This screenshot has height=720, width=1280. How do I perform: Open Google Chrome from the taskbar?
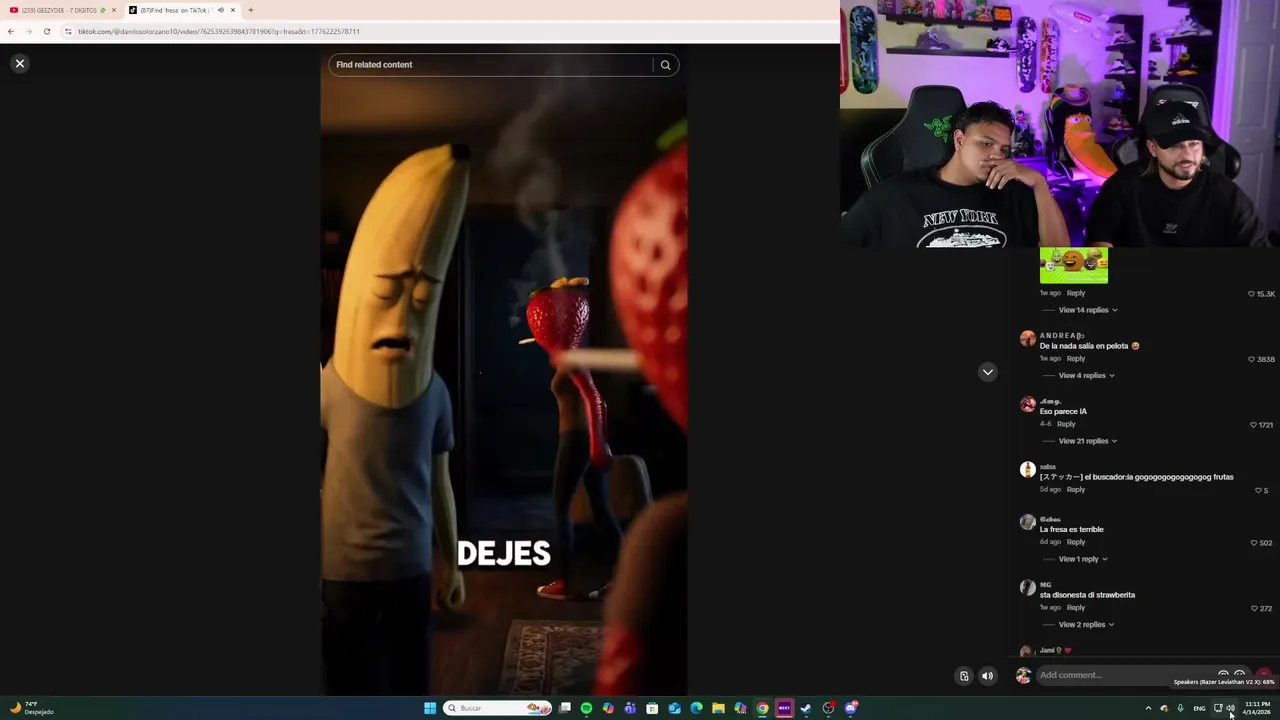tap(762, 708)
